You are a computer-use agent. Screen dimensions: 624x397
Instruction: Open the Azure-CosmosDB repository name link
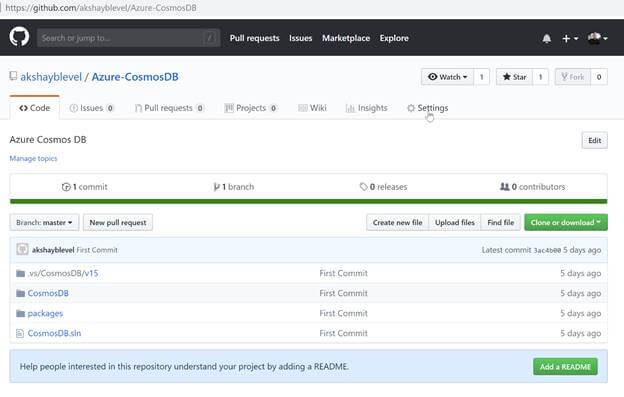(135, 77)
